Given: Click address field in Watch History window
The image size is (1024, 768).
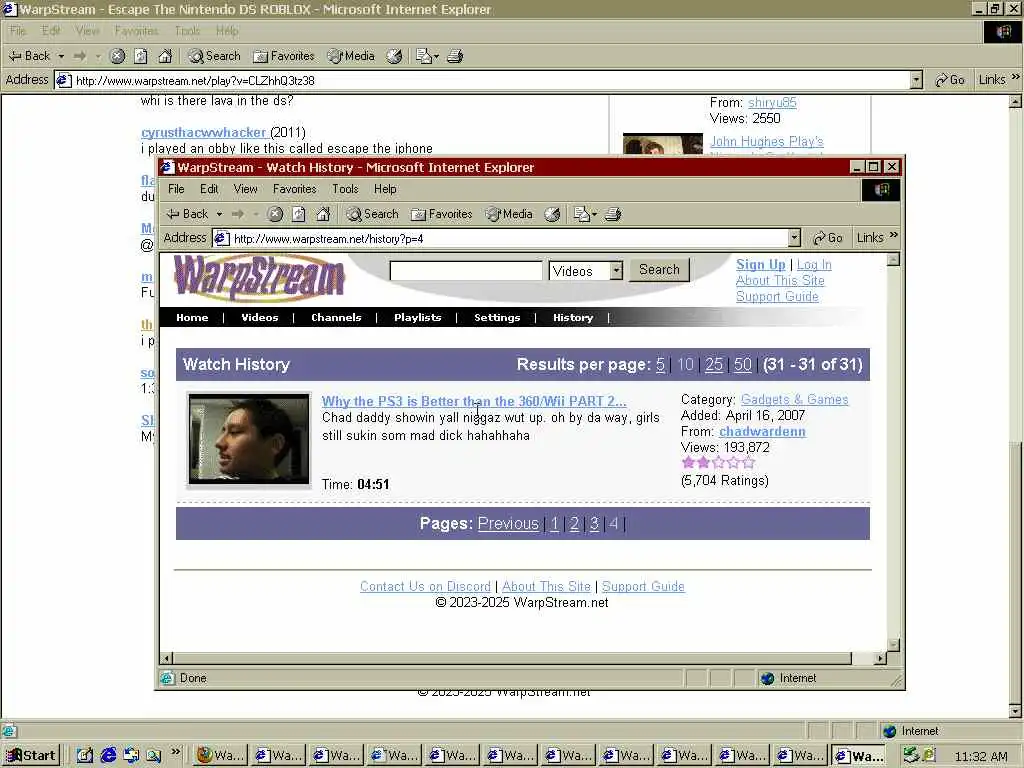Looking at the screenshot, I should click(x=501, y=238).
